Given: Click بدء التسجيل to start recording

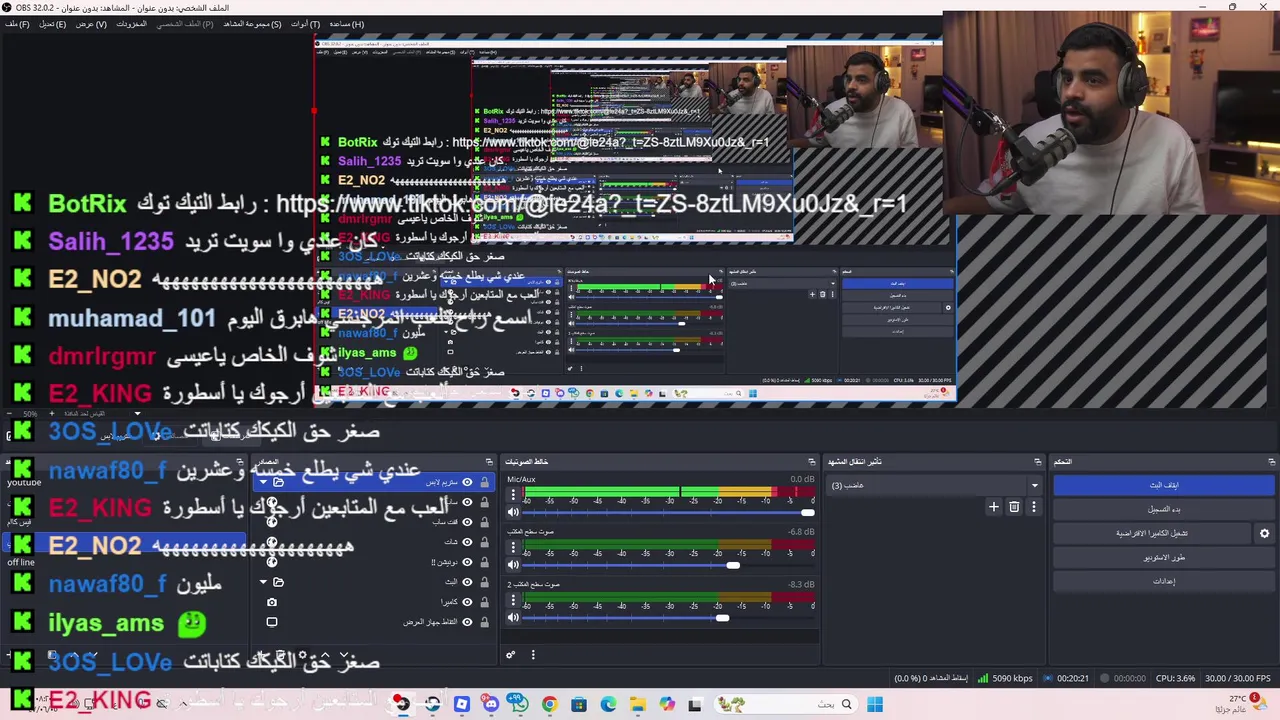Looking at the screenshot, I should [1163, 509].
